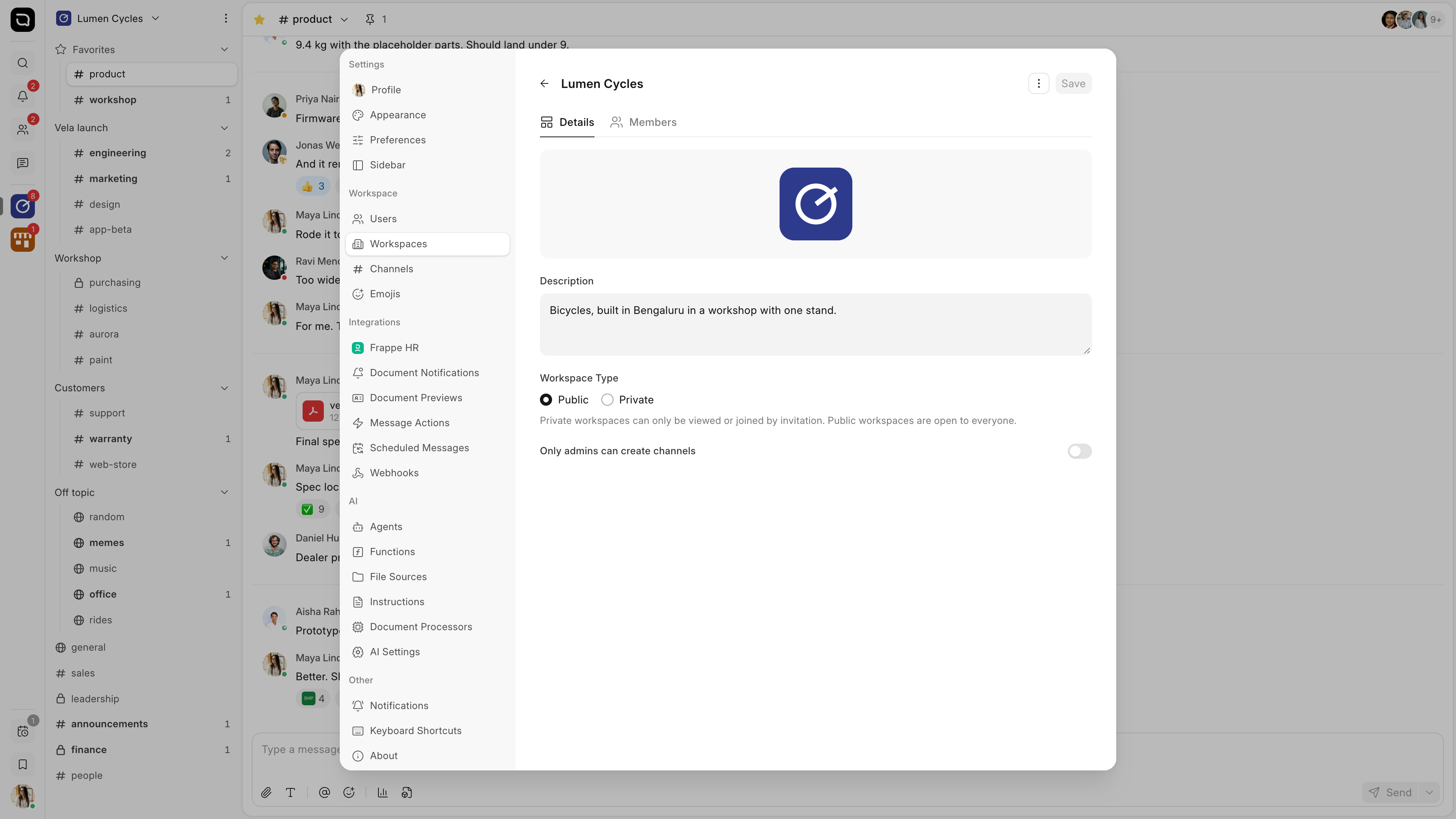Toggle Only admins can create channels
The image size is (1456, 819).
tap(1079, 451)
